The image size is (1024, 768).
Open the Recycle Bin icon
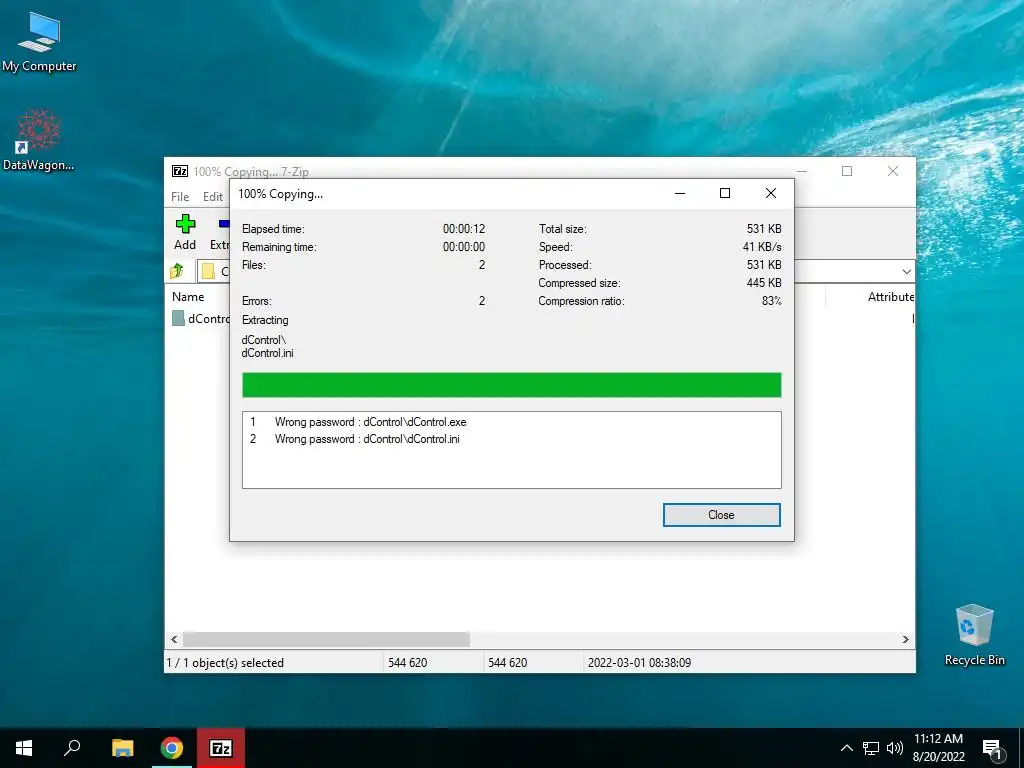[974, 635]
